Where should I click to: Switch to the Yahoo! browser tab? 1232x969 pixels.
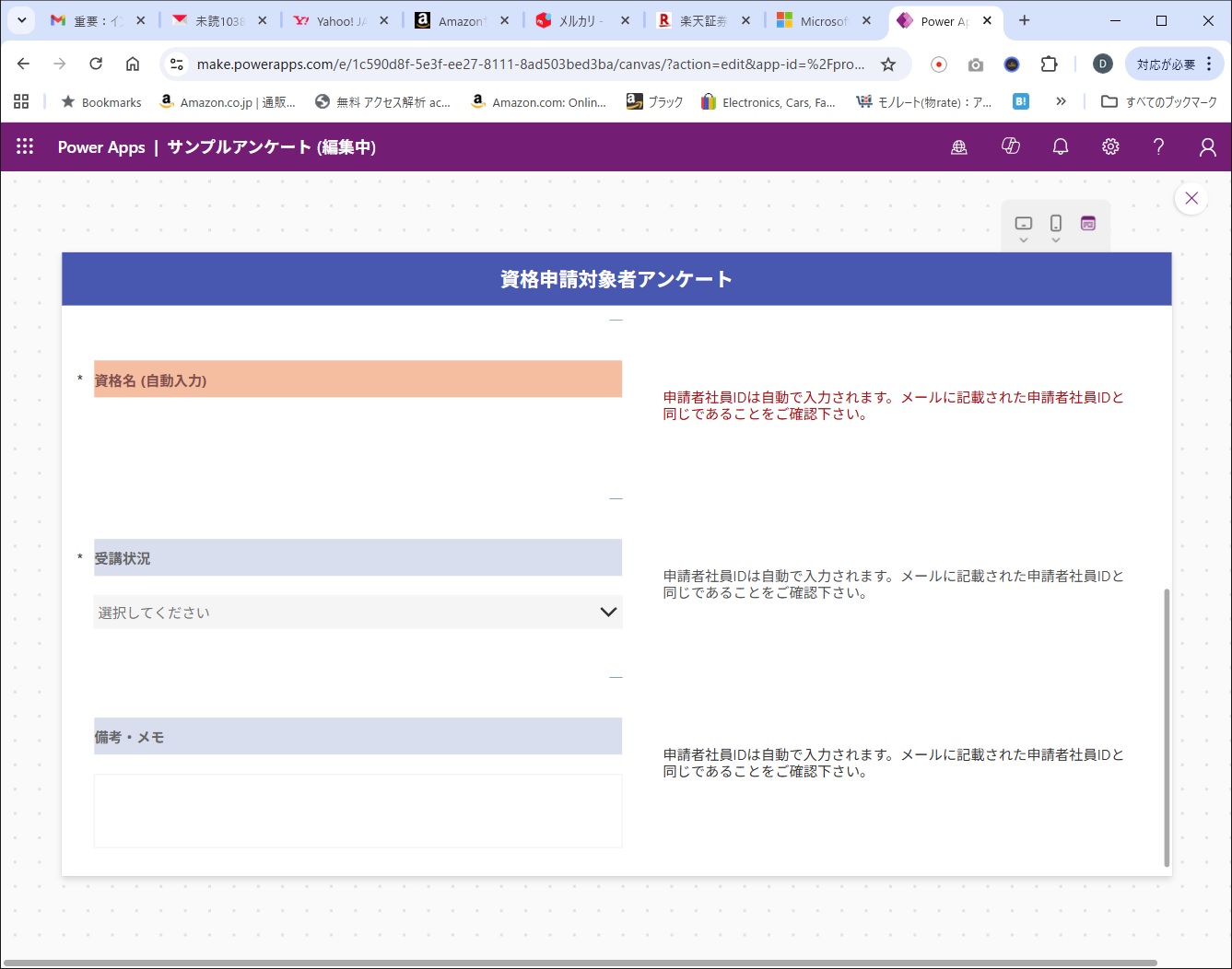(341, 20)
